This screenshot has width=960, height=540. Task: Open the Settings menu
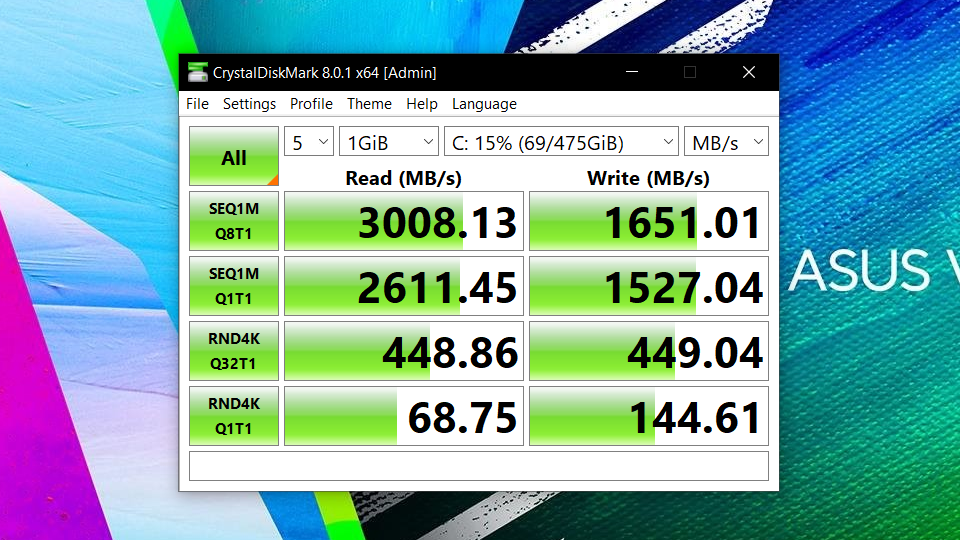coord(249,104)
